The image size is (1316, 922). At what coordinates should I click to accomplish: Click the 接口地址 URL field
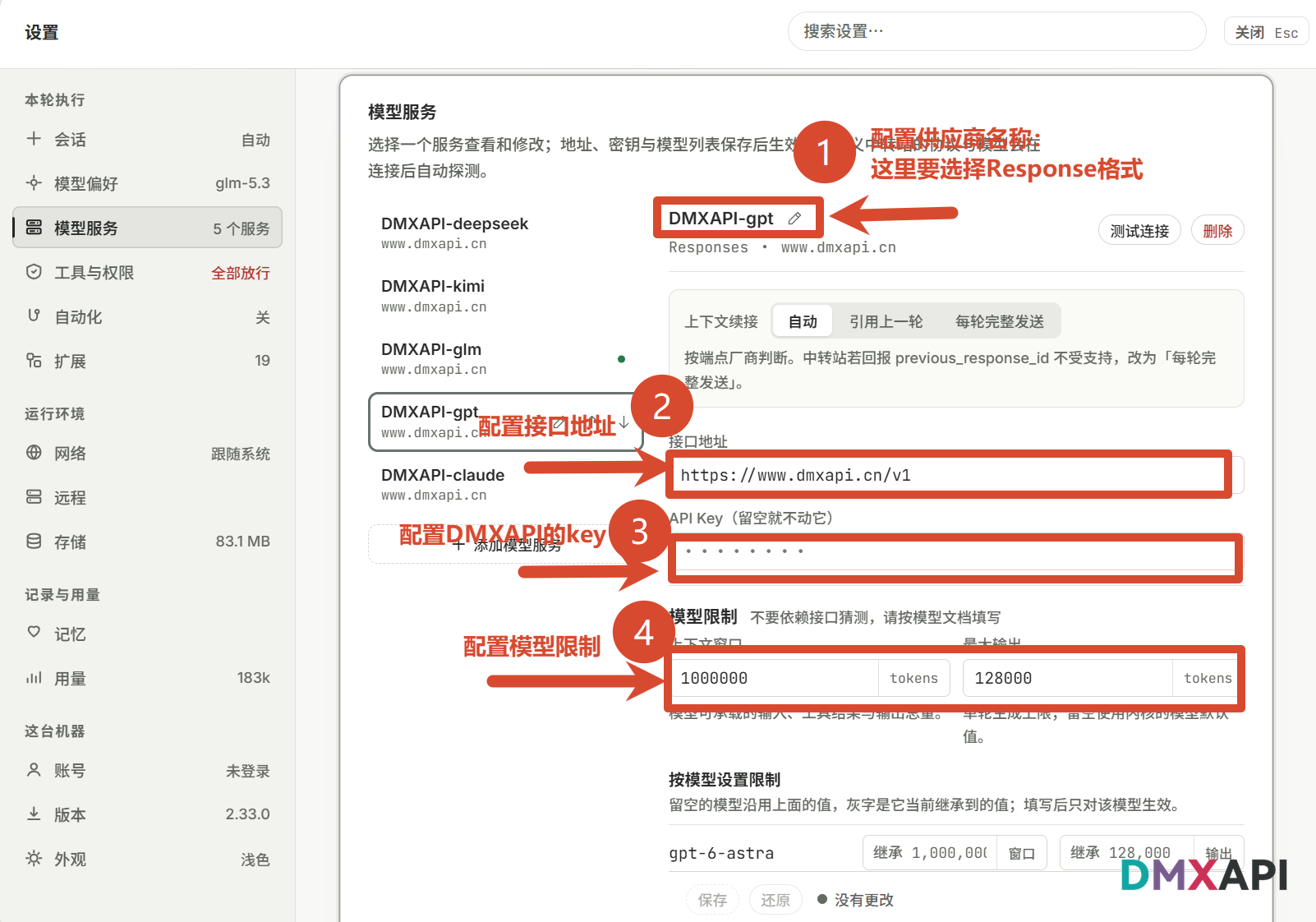956,475
